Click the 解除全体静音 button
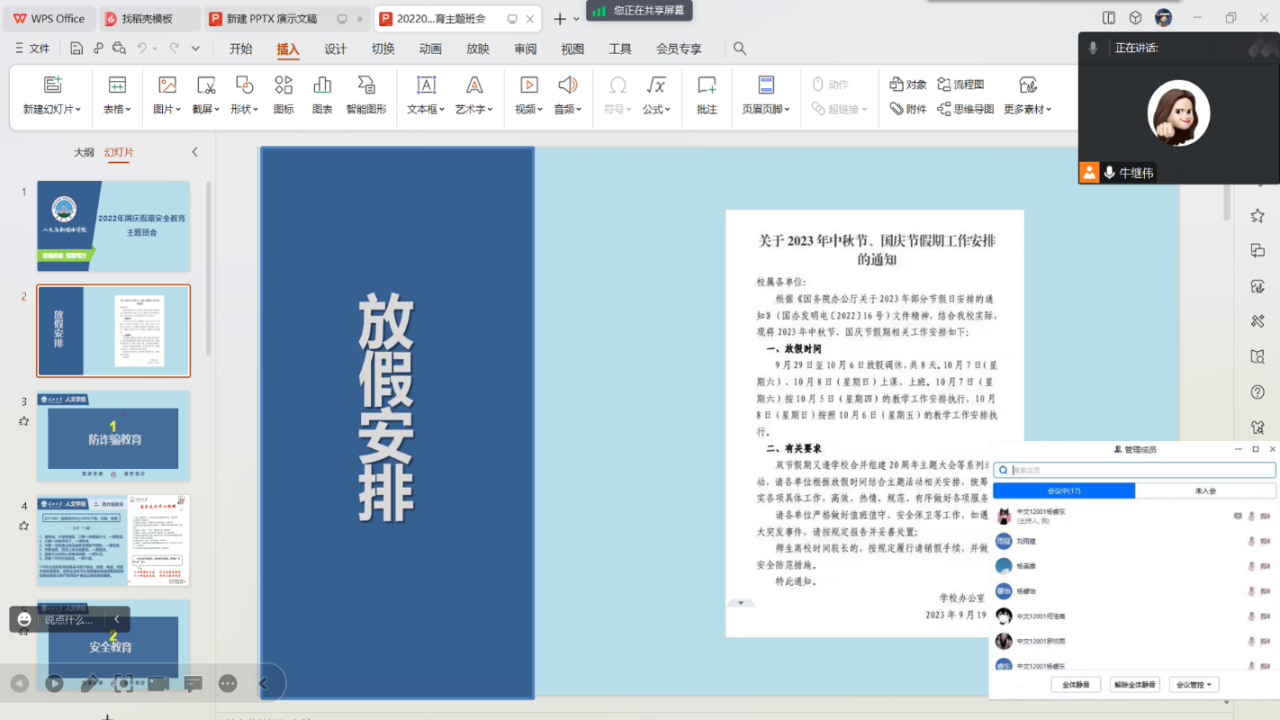The width and height of the screenshot is (1280, 720). coord(1135,685)
